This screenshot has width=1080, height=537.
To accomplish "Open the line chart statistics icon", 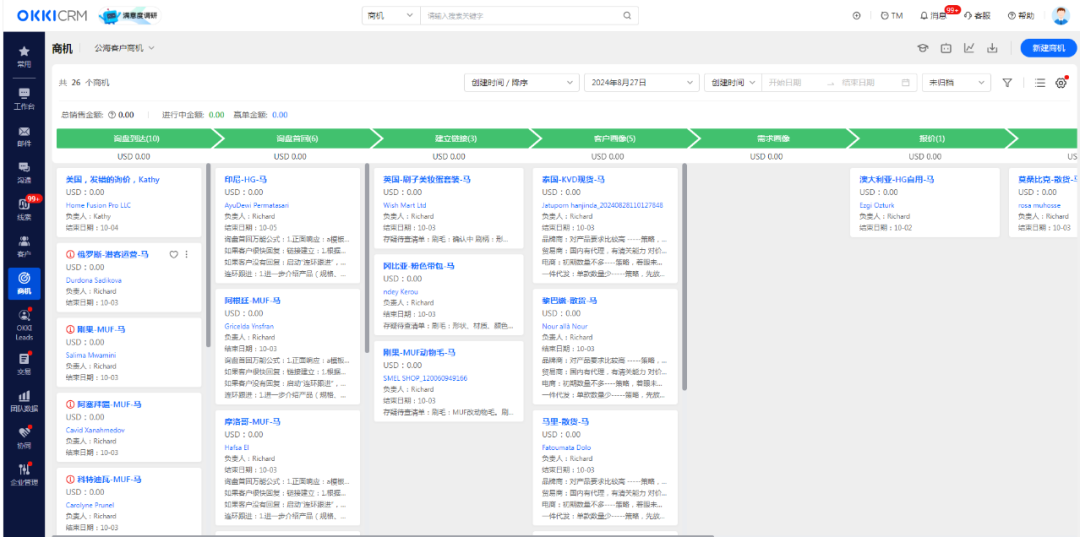I will pyautogui.click(x=969, y=48).
